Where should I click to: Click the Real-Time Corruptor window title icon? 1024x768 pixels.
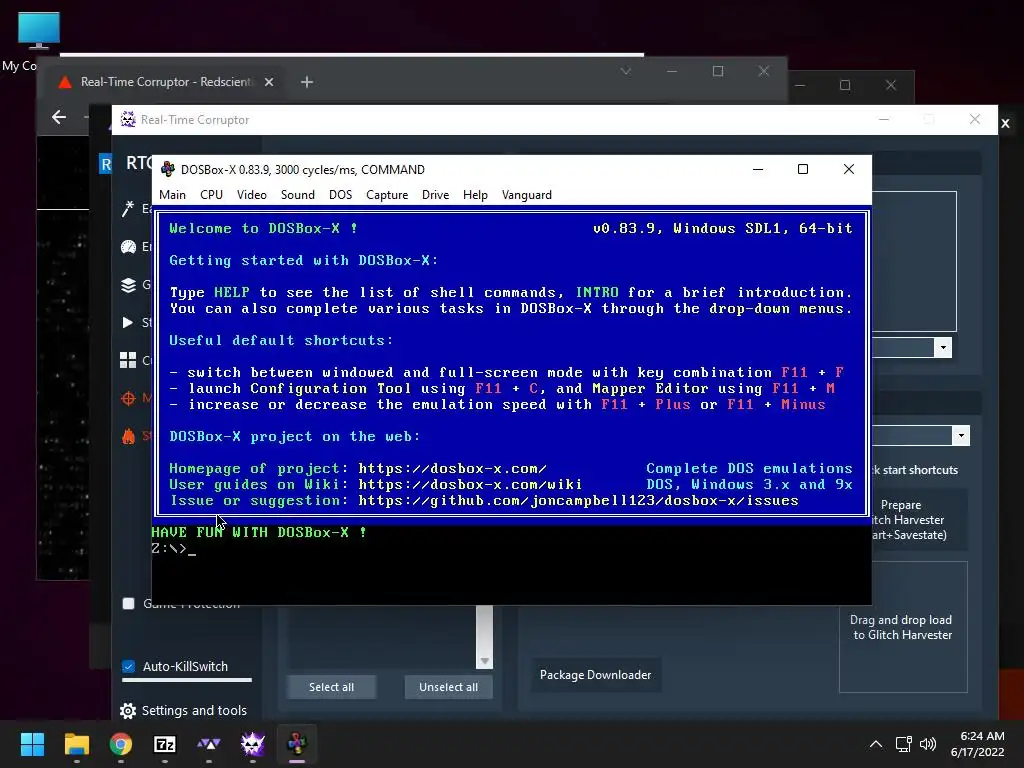pyautogui.click(x=128, y=120)
